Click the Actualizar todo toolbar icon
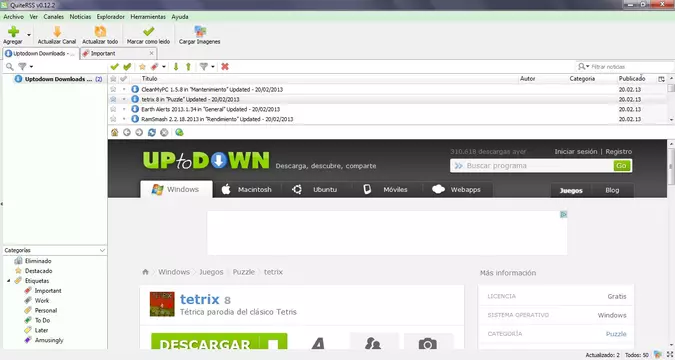This screenshot has height=360, width=675. (100, 31)
